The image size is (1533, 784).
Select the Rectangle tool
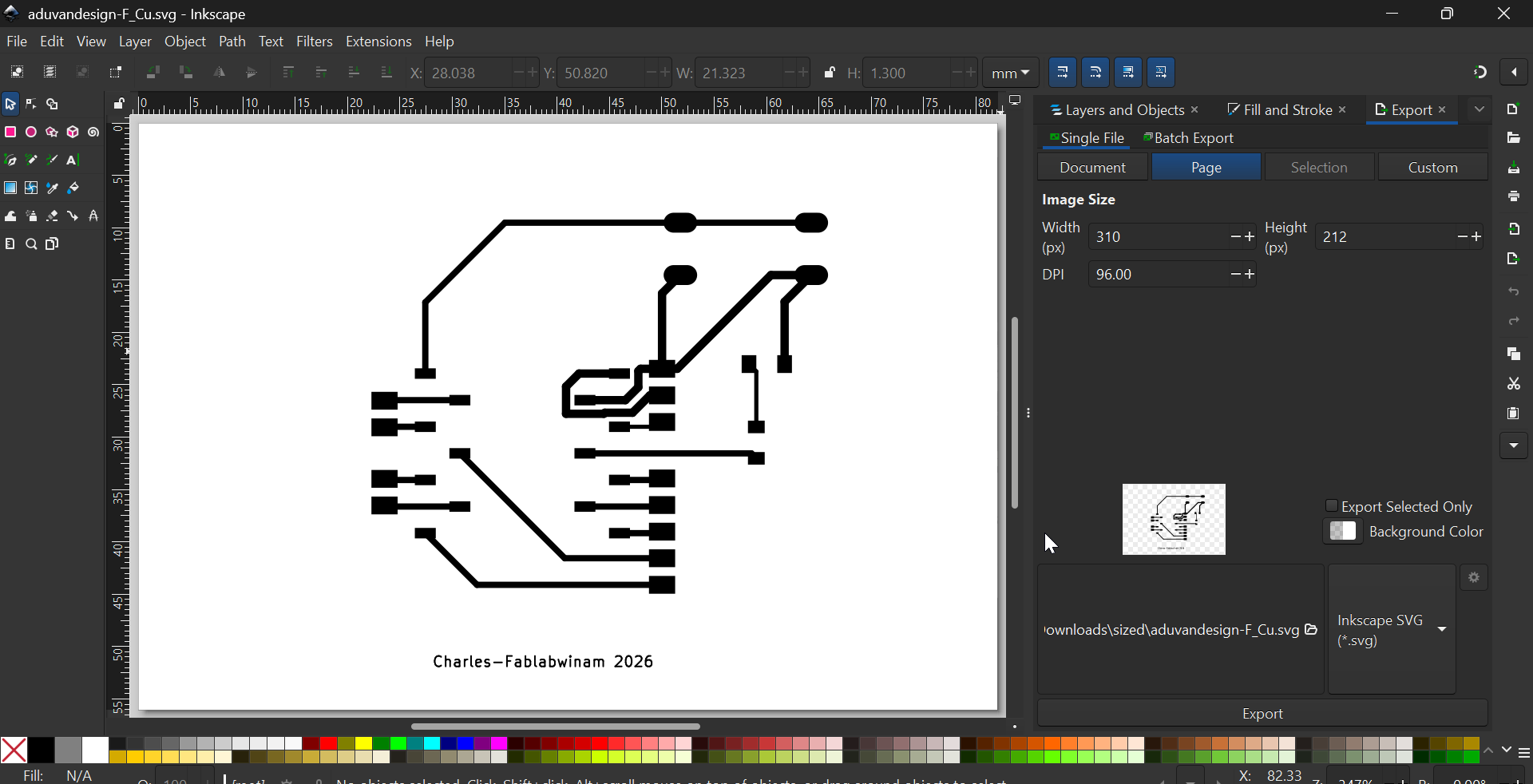click(10, 133)
